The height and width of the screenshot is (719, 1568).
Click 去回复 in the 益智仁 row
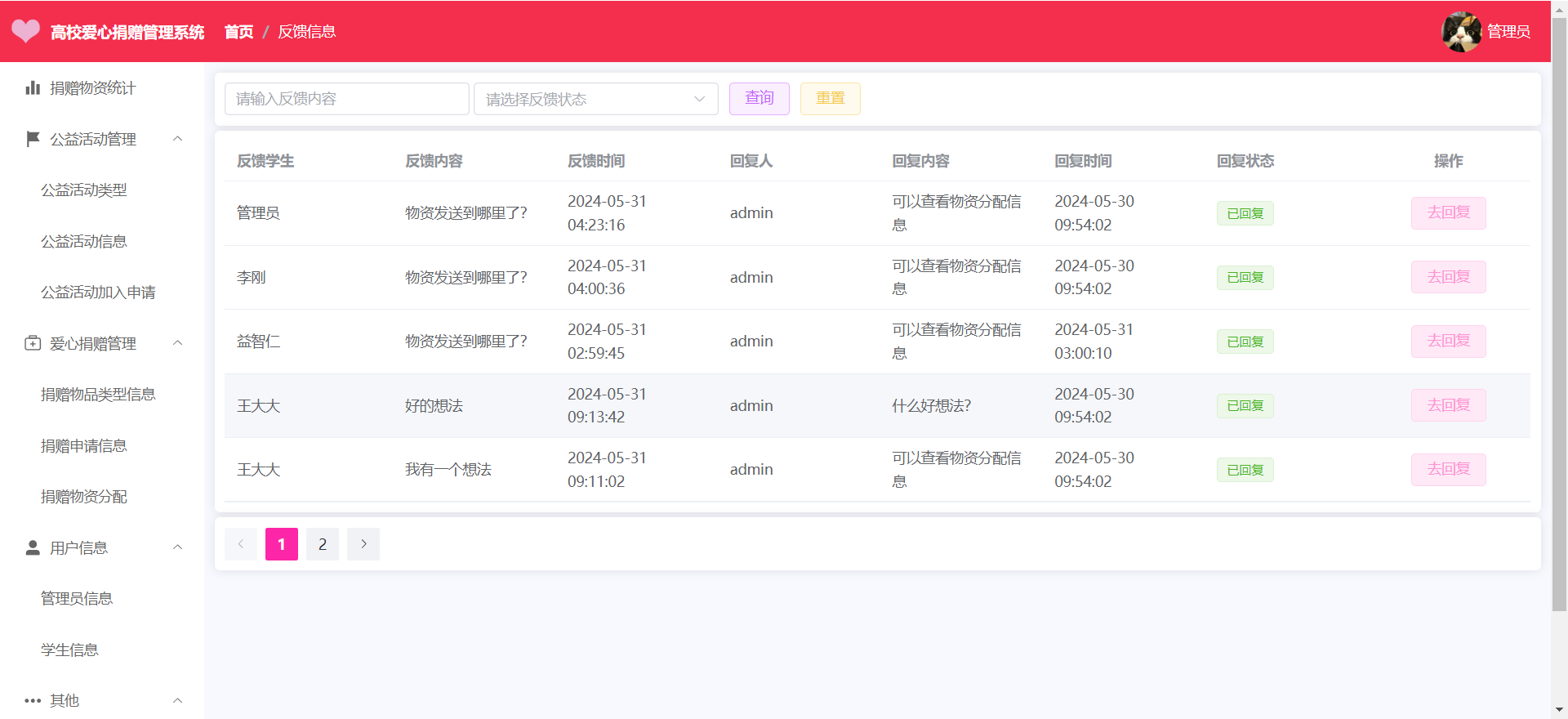tap(1449, 342)
